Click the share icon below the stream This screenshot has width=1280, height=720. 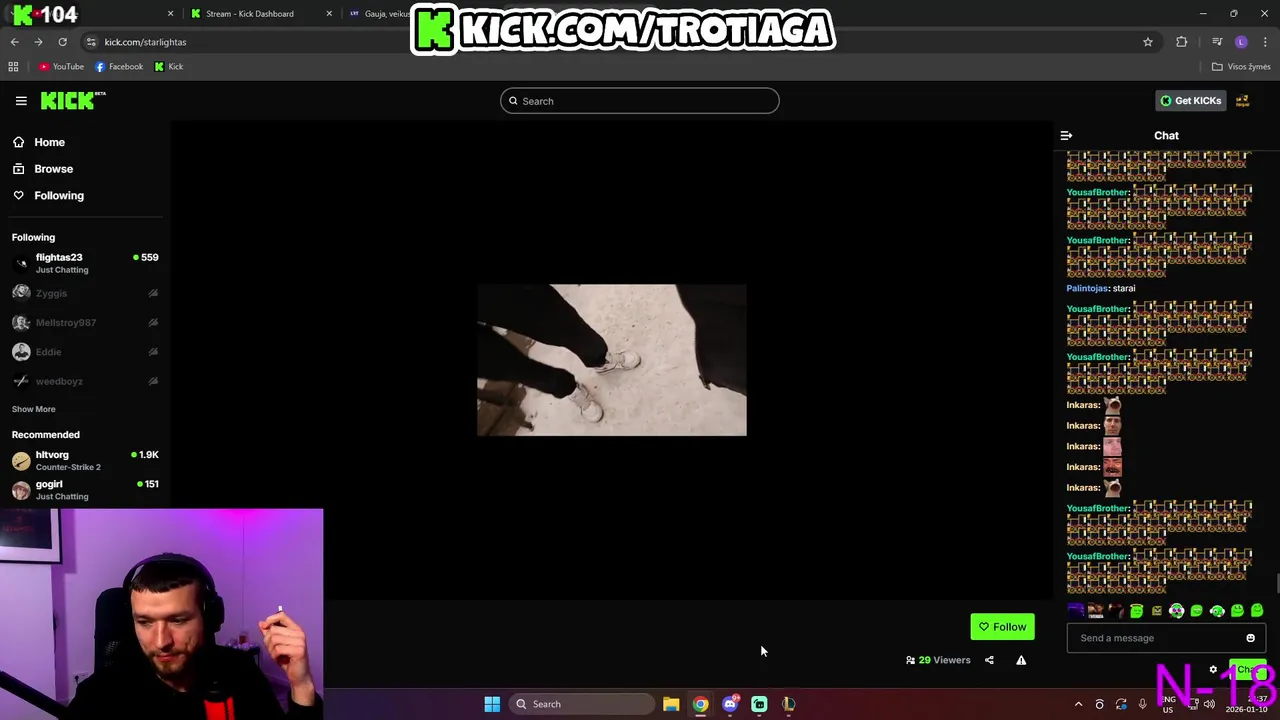click(989, 660)
